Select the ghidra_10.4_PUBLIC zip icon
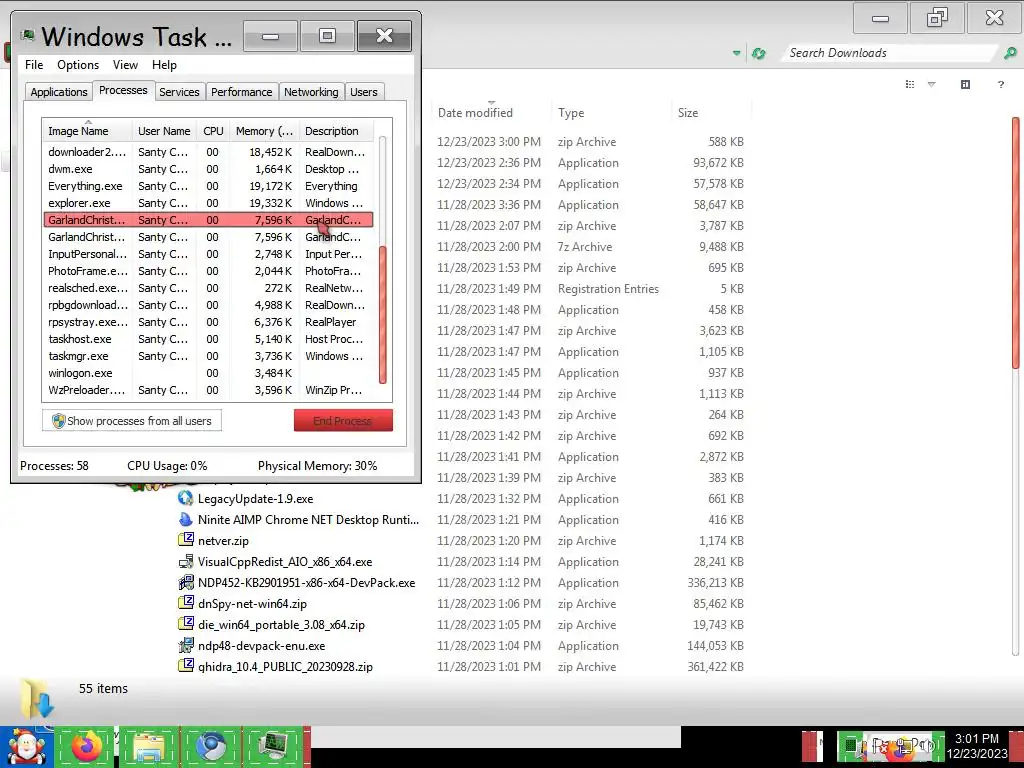 tap(186, 666)
